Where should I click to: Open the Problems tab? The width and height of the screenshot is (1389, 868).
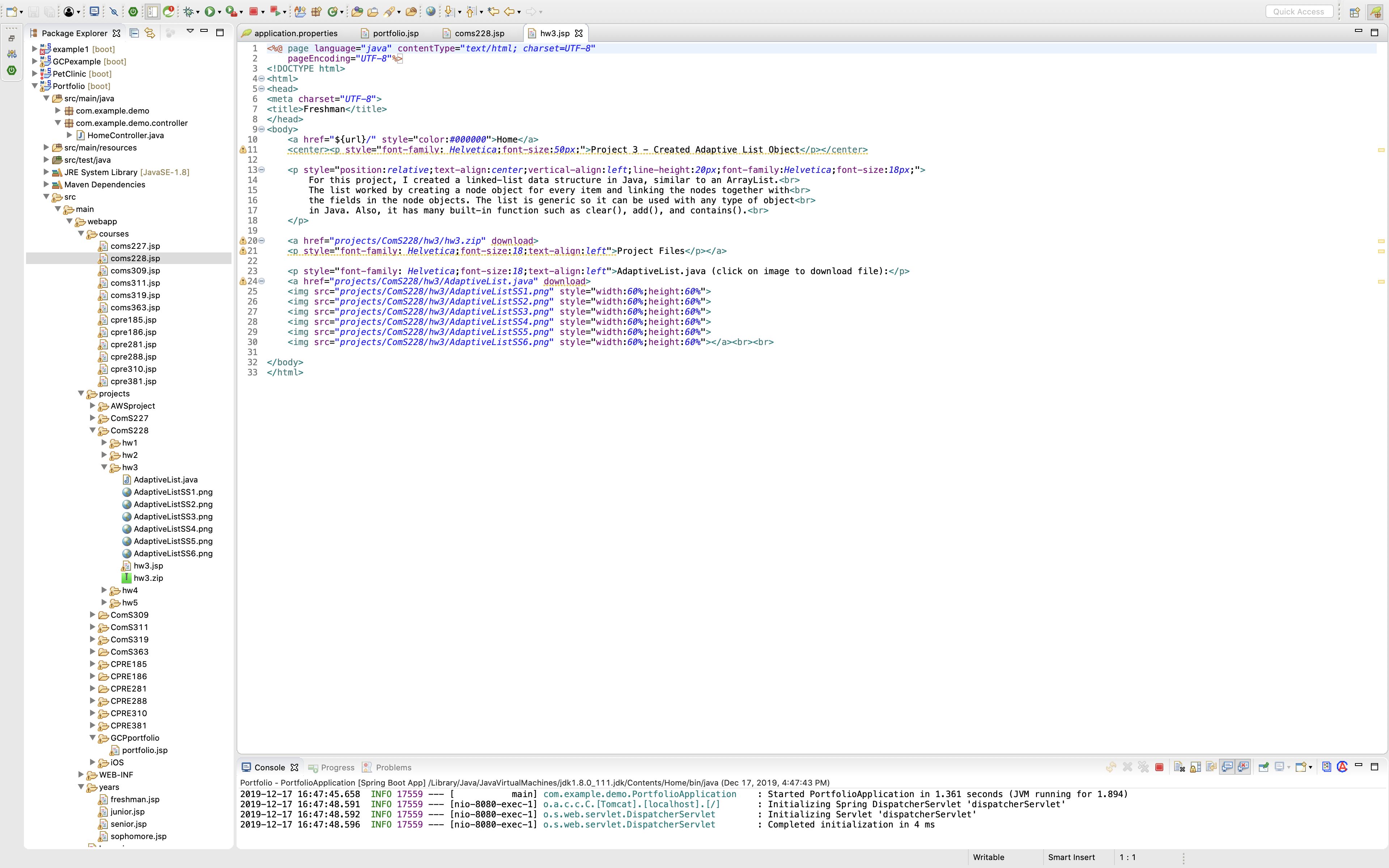click(393, 767)
